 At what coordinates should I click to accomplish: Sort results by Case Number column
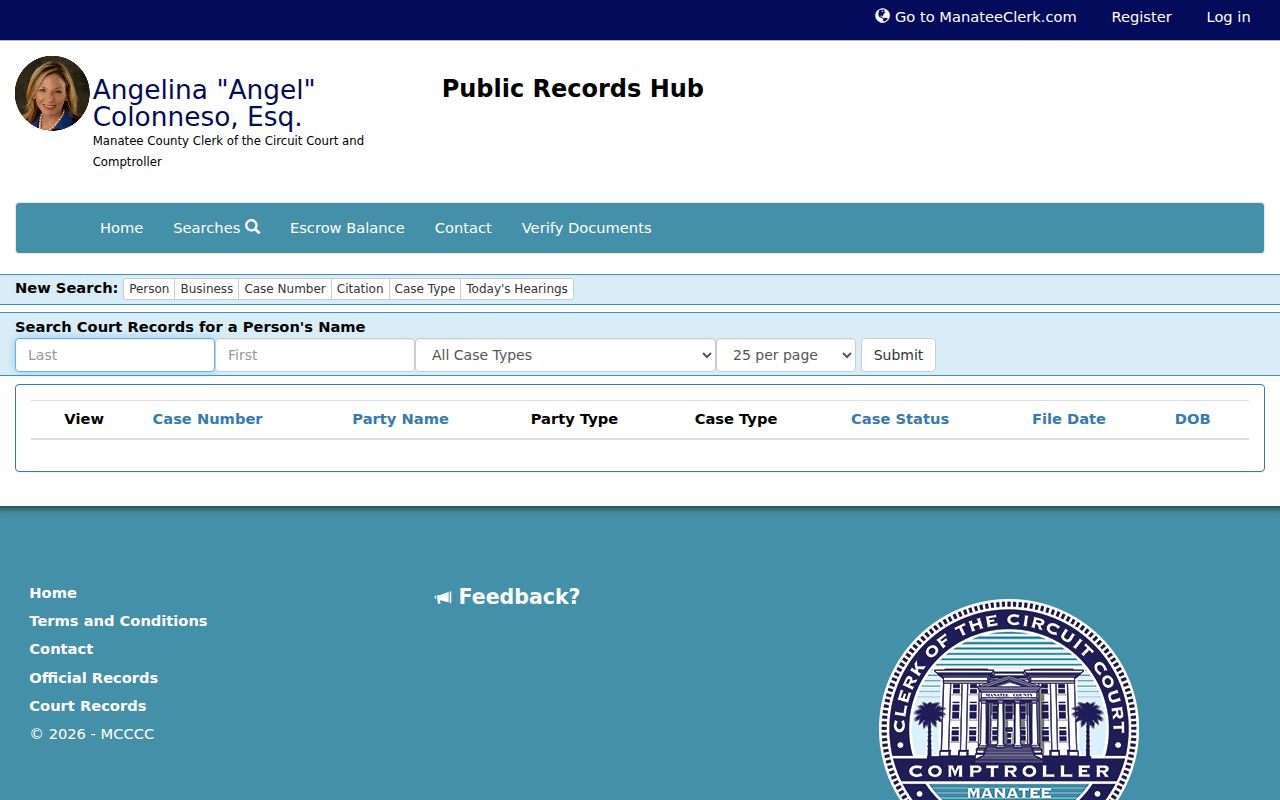pos(207,419)
